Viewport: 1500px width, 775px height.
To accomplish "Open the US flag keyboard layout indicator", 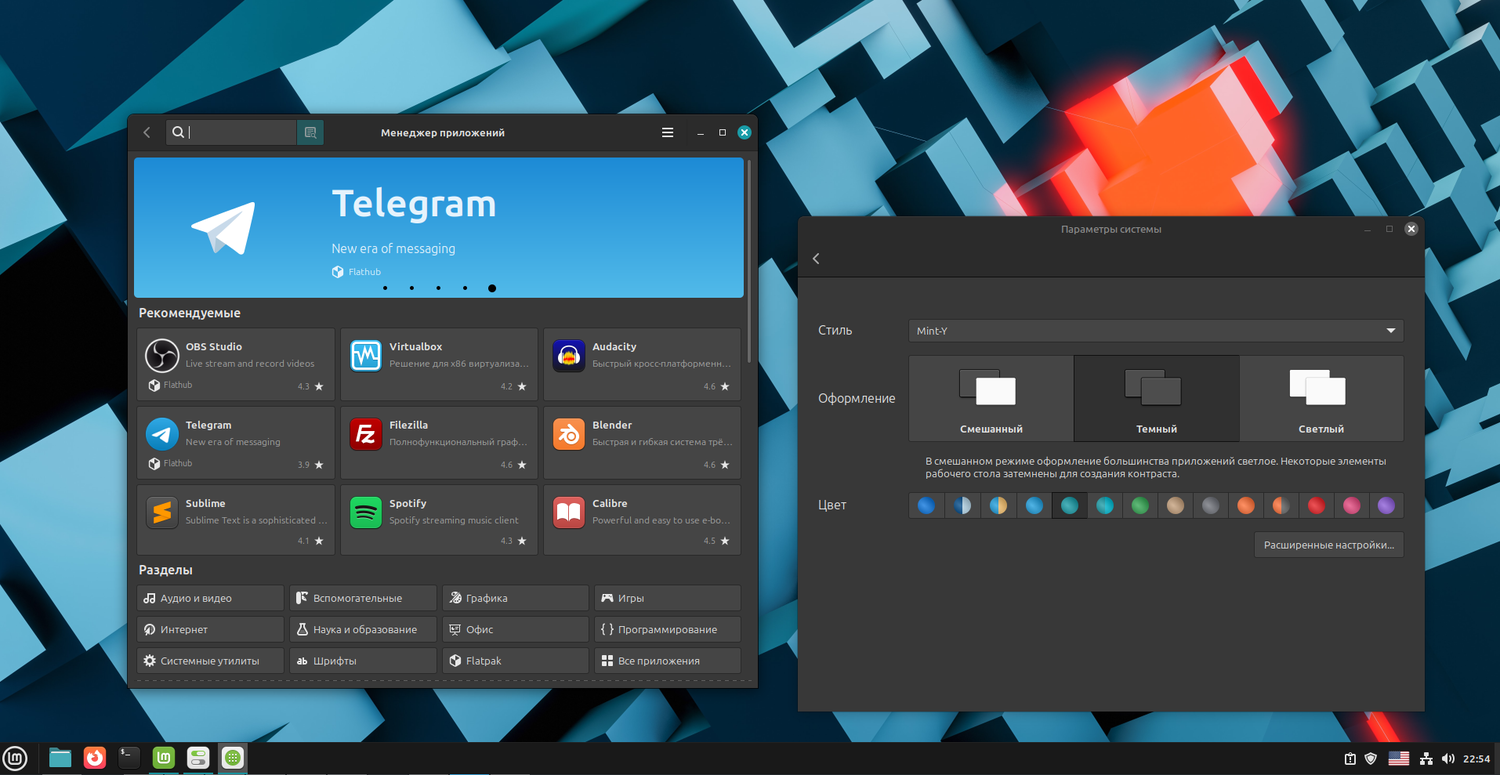I will 1399,759.
